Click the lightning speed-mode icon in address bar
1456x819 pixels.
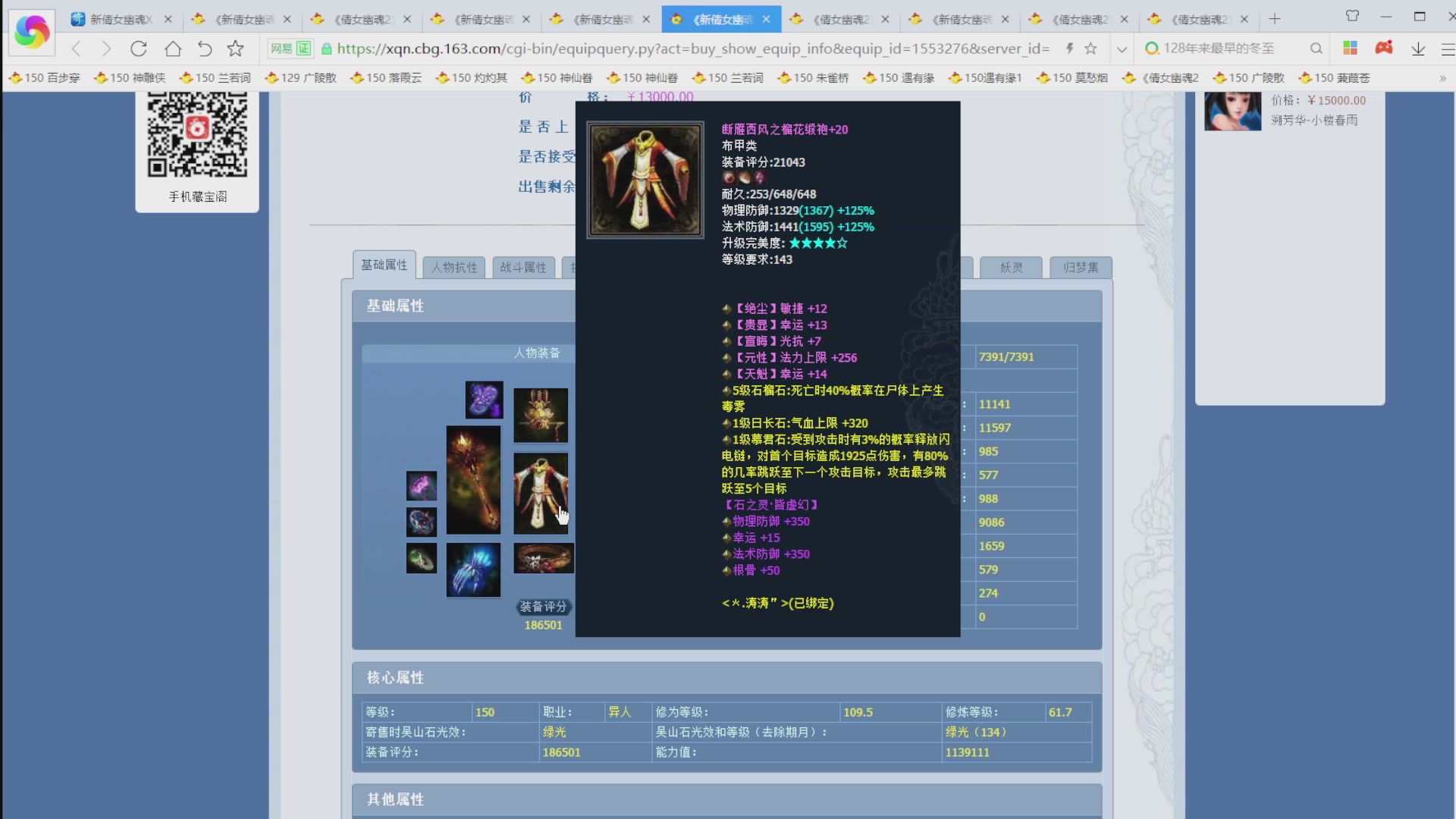click(x=1069, y=49)
